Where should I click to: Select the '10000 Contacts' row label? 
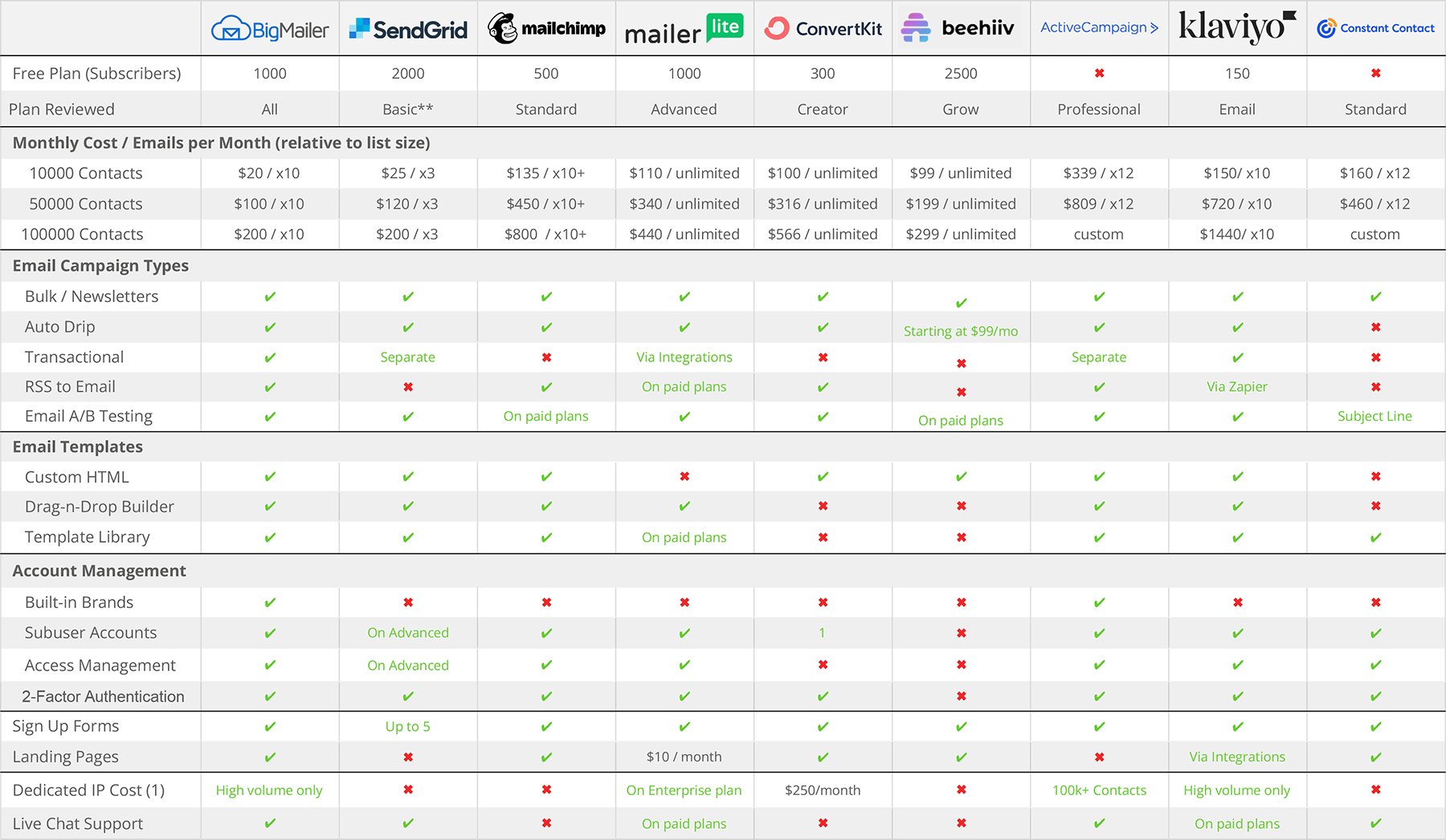86,173
